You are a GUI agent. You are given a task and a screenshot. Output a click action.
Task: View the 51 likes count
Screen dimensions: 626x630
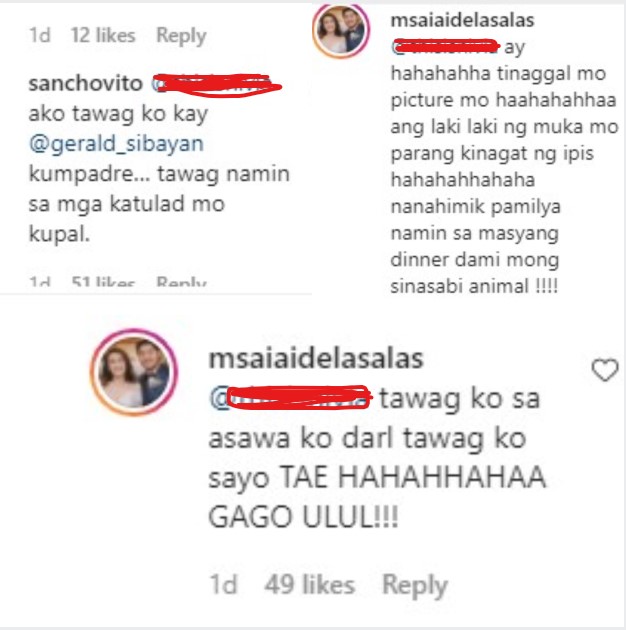103,282
